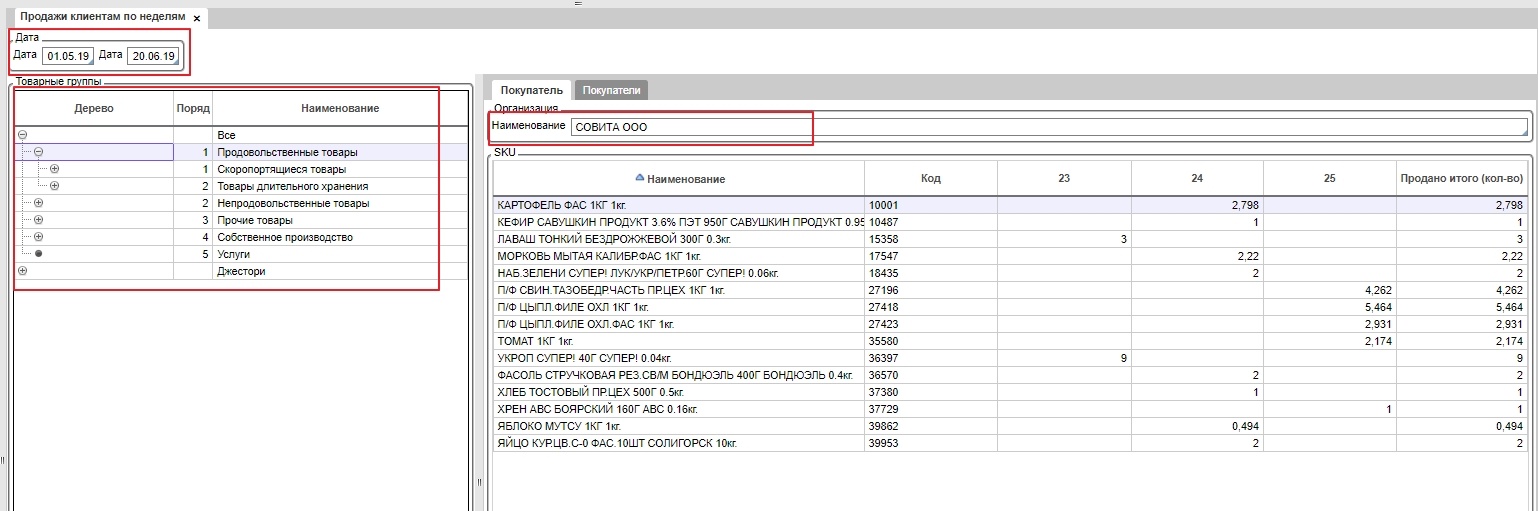Click the sort arrow in SKU Наименование header
The width and height of the screenshot is (1538, 511).
(640, 178)
